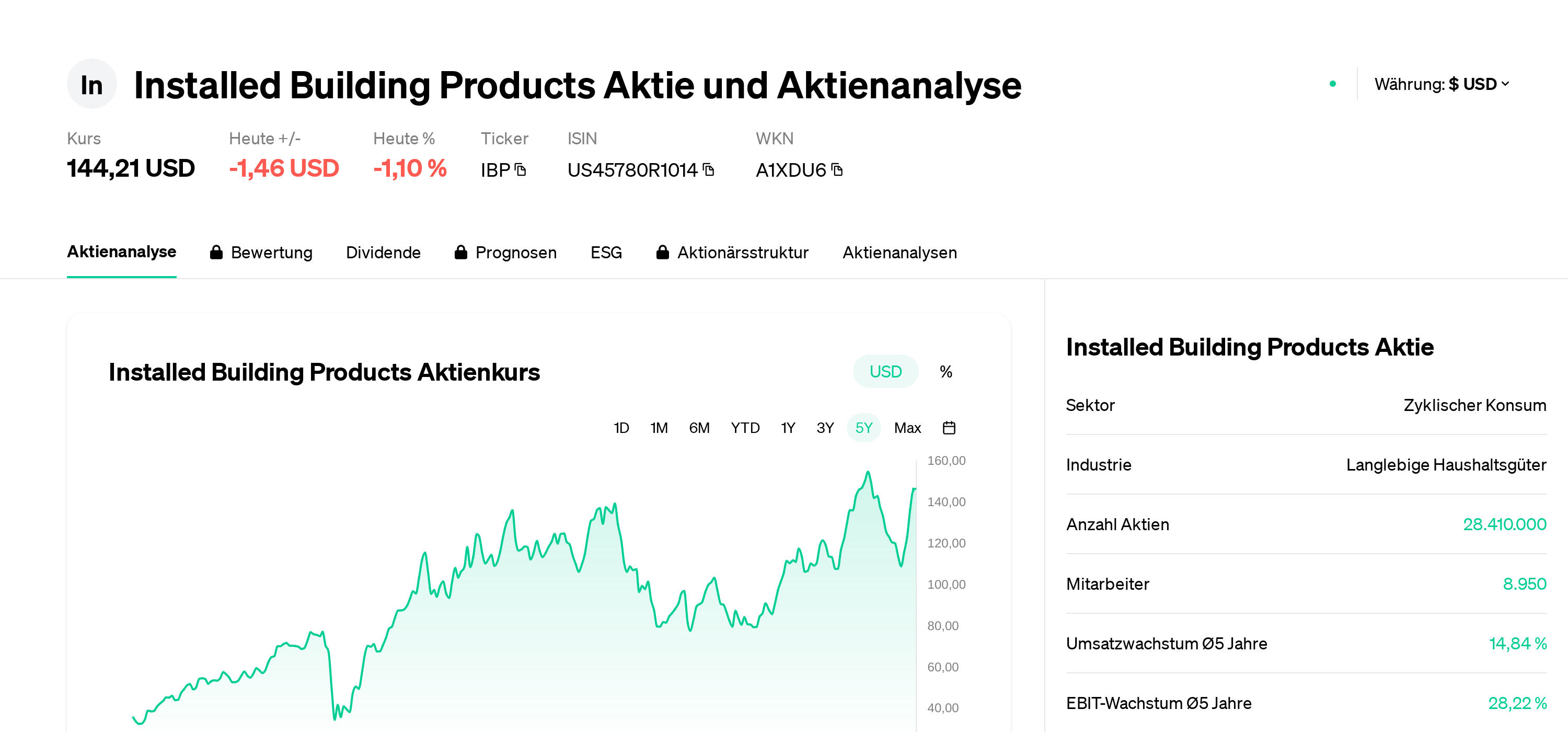Open the chart calendar date picker
The image size is (1568, 732).
point(948,428)
